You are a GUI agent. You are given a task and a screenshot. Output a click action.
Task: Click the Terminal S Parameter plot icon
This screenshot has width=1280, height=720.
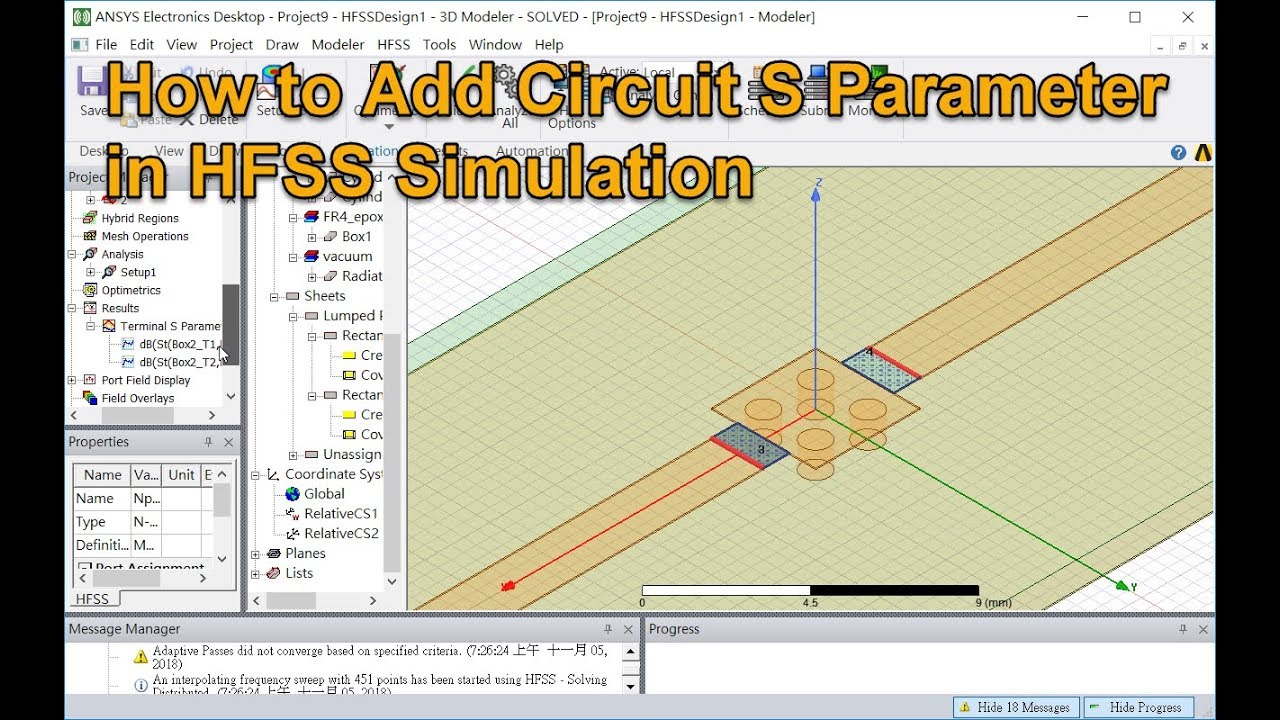(x=109, y=326)
